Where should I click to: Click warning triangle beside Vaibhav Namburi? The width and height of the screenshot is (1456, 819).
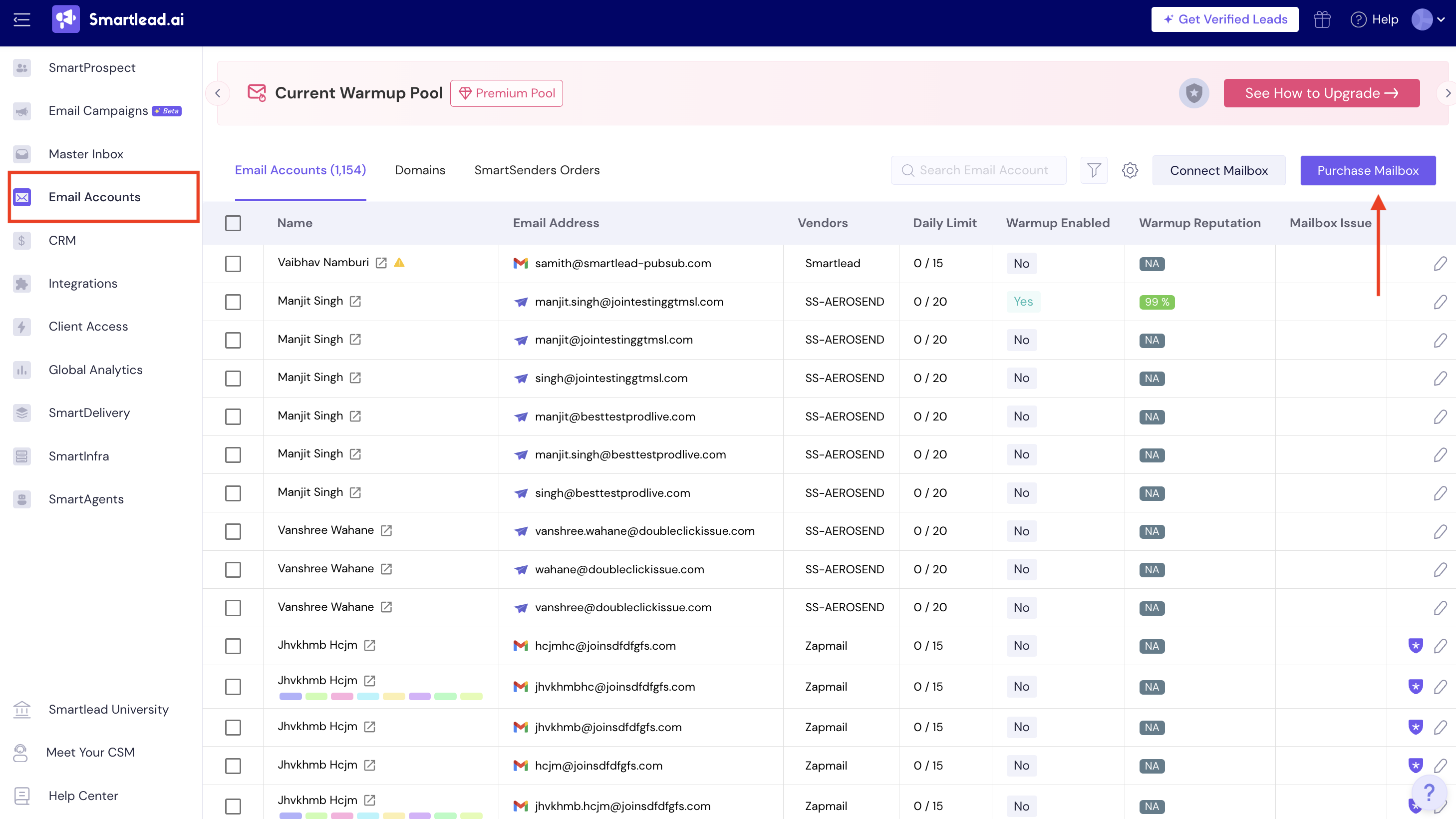pyautogui.click(x=400, y=263)
